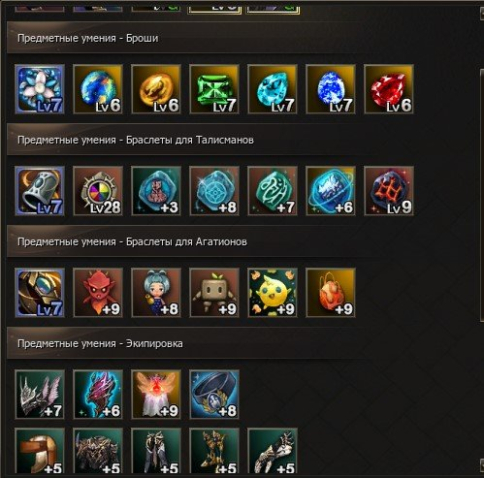Select the yellow chick agathion +9
The height and width of the screenshot is (478, 484).
[x=272, y=293]
